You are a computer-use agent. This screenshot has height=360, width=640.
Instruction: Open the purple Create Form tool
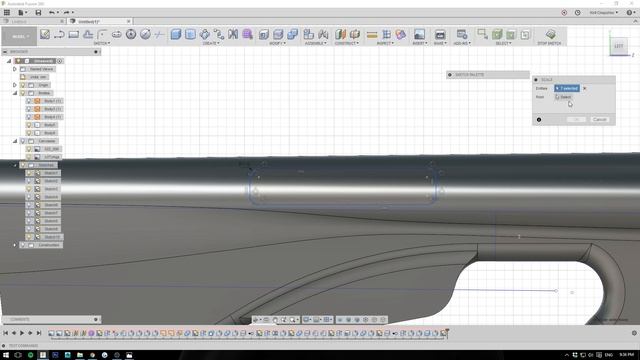pos(247,35)
